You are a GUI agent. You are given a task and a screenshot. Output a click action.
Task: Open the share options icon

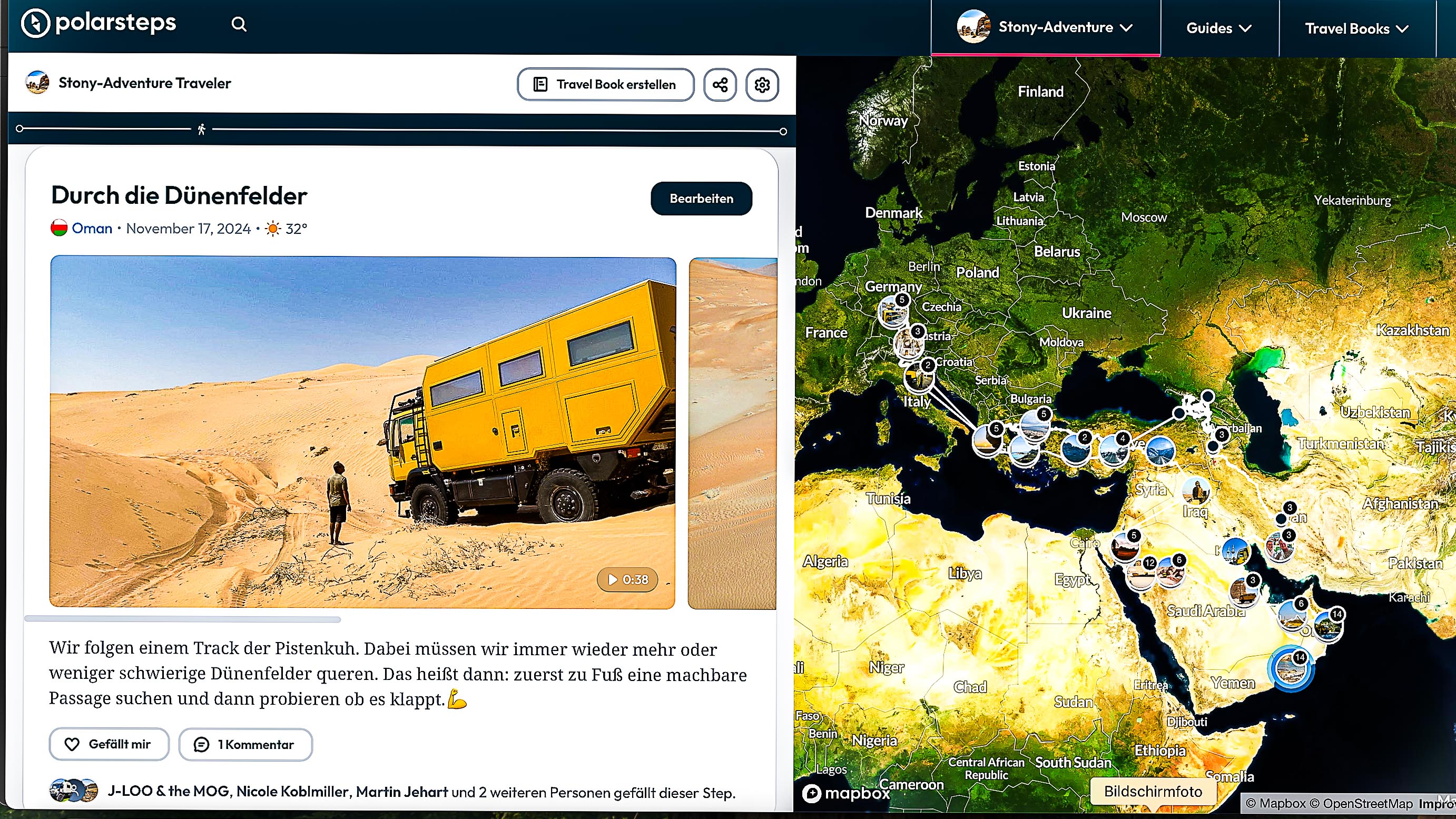720,85
